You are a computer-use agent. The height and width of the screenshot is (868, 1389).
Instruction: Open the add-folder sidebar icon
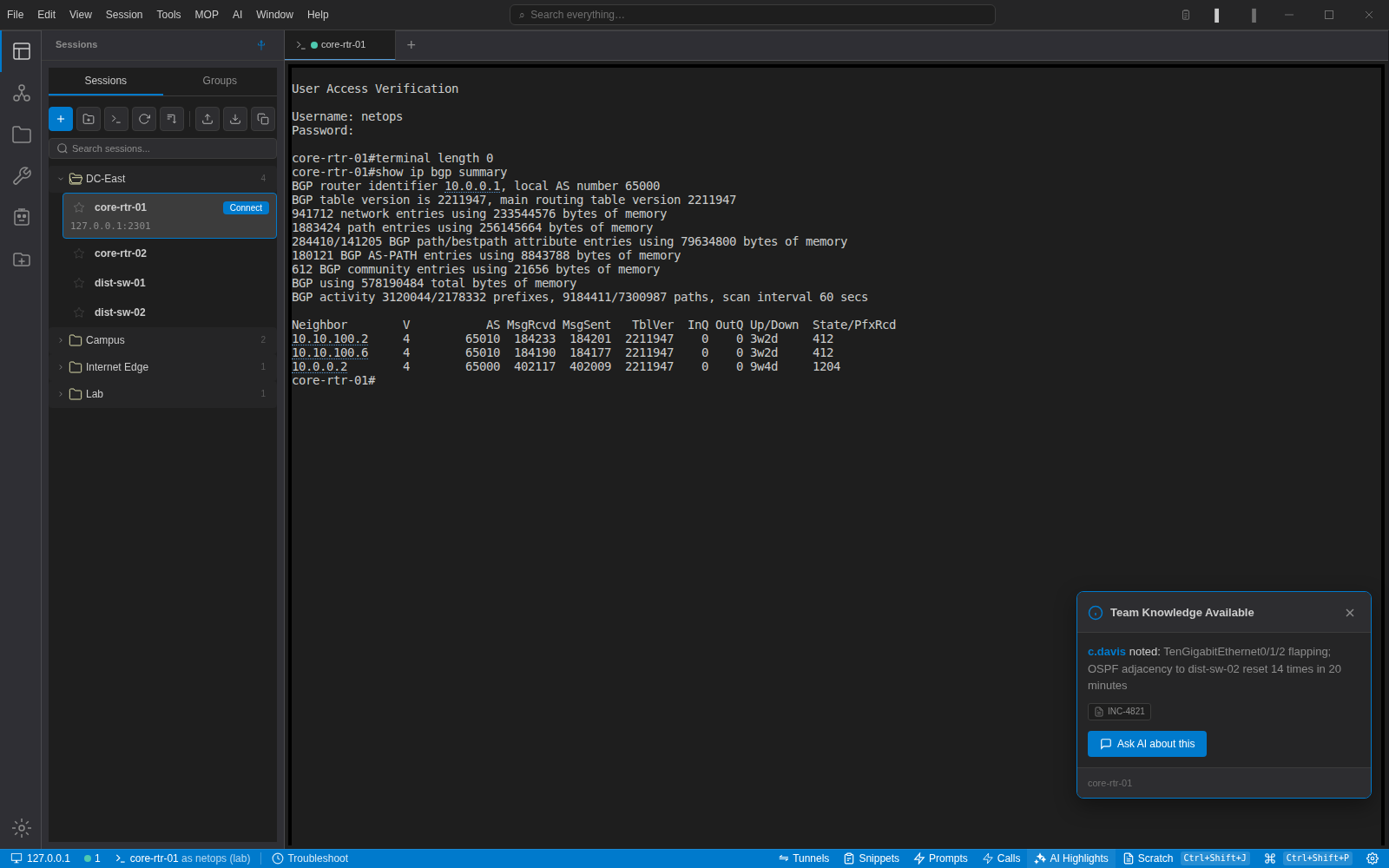coord(22,260)
